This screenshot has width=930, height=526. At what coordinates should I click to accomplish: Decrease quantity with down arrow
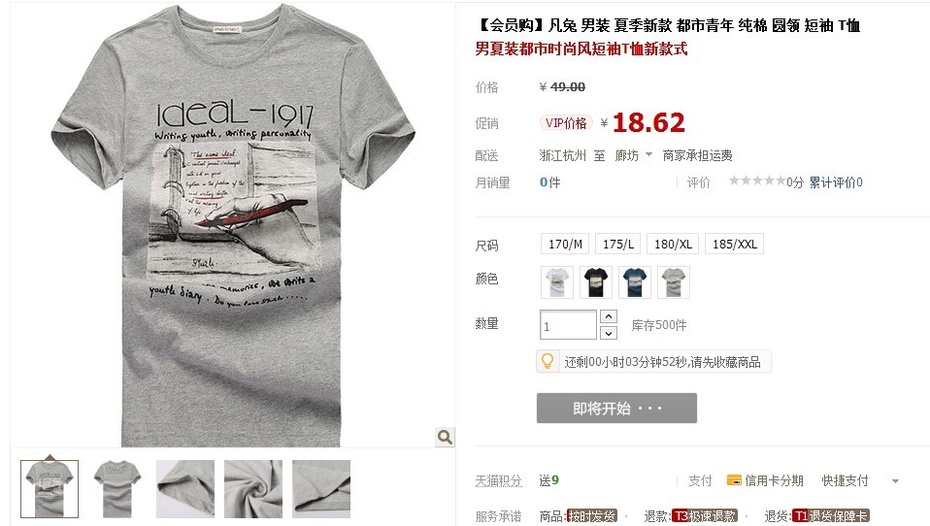[609, 333]
